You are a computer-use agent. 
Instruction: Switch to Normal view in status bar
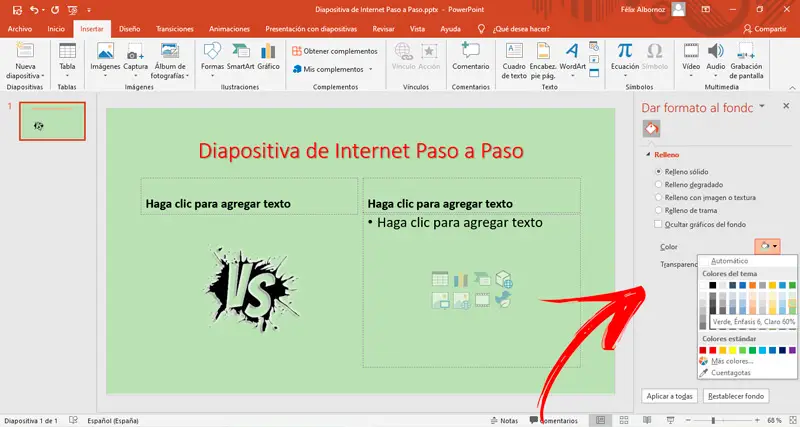(x=601, y=420)
